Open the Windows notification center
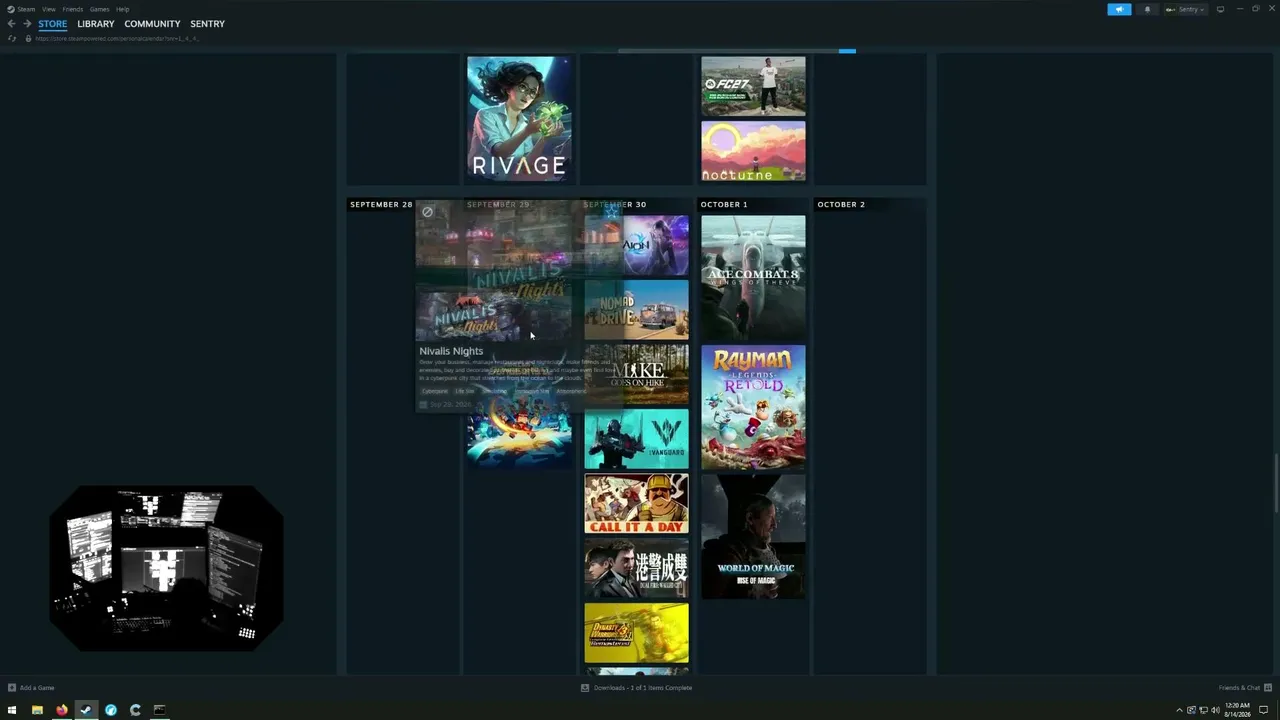This screenshot has width=1280, height=720. pos(1264,710)
